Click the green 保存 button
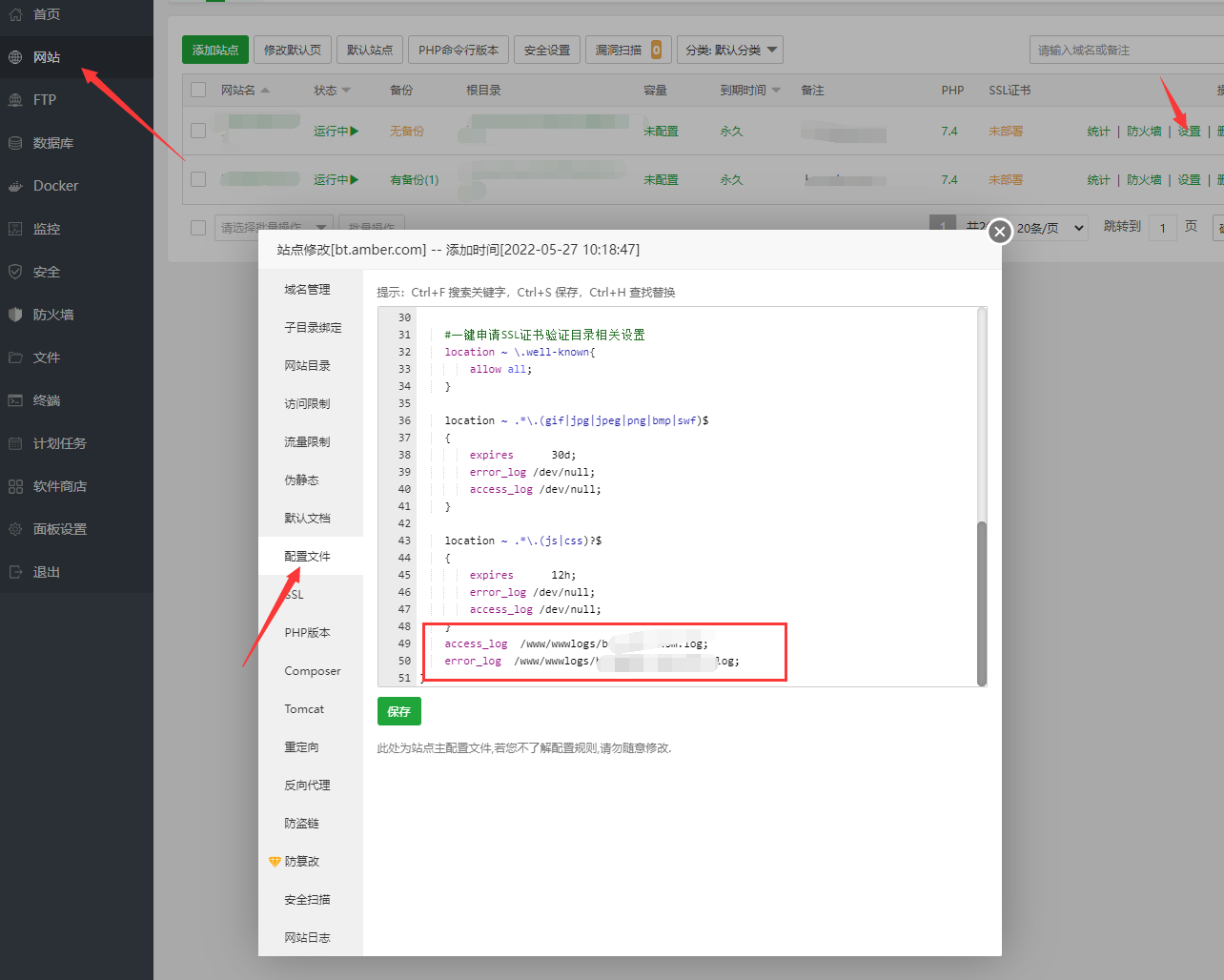Image resolution: width=1224 pixels, height=980 pixels. (399, 711)
